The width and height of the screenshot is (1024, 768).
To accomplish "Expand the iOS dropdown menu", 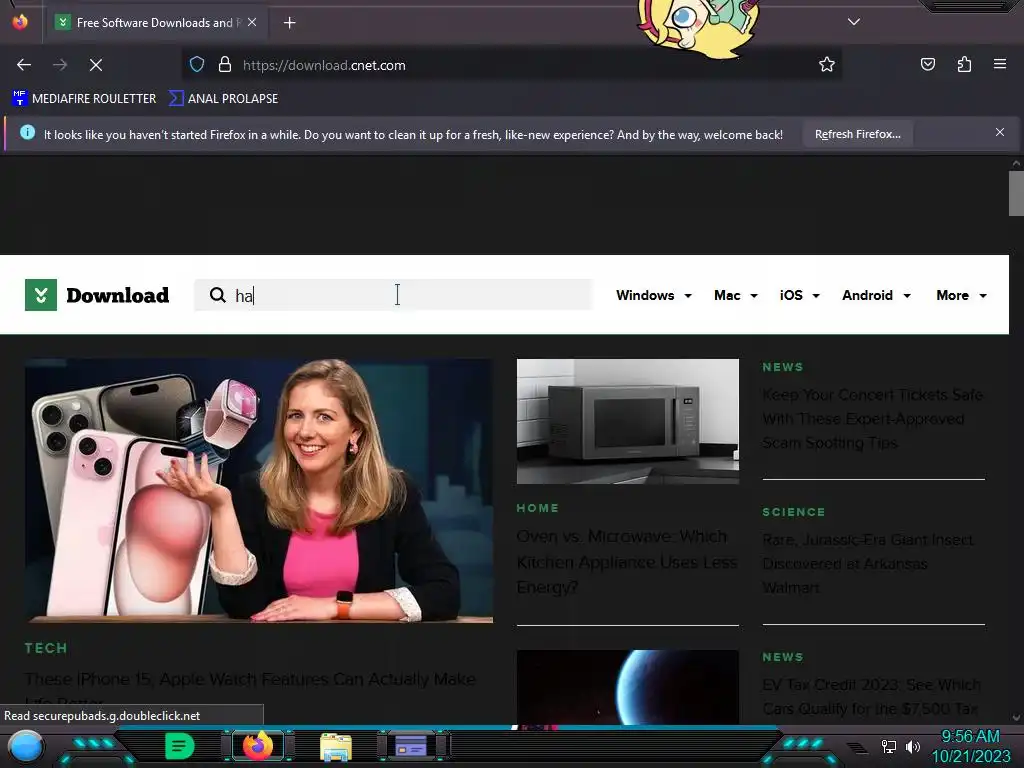I will tap(799, 295).
